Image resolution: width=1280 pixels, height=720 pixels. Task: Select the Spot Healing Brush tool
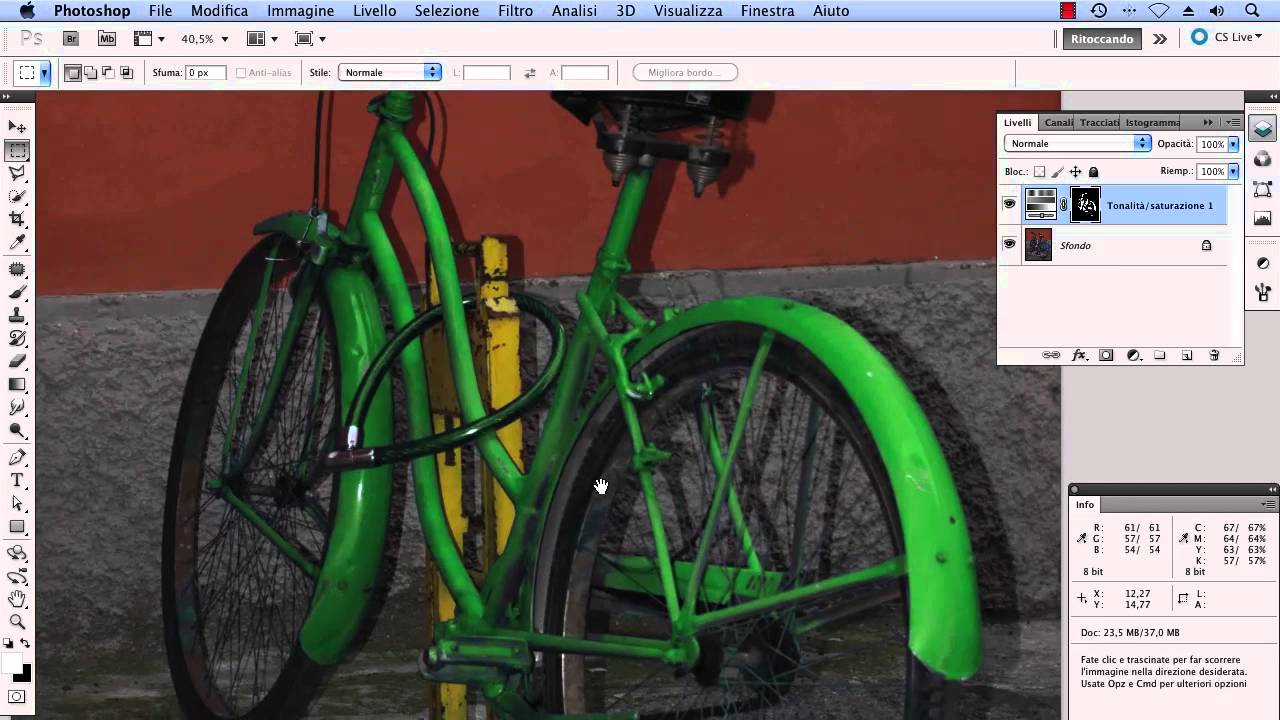click(17, 269)
